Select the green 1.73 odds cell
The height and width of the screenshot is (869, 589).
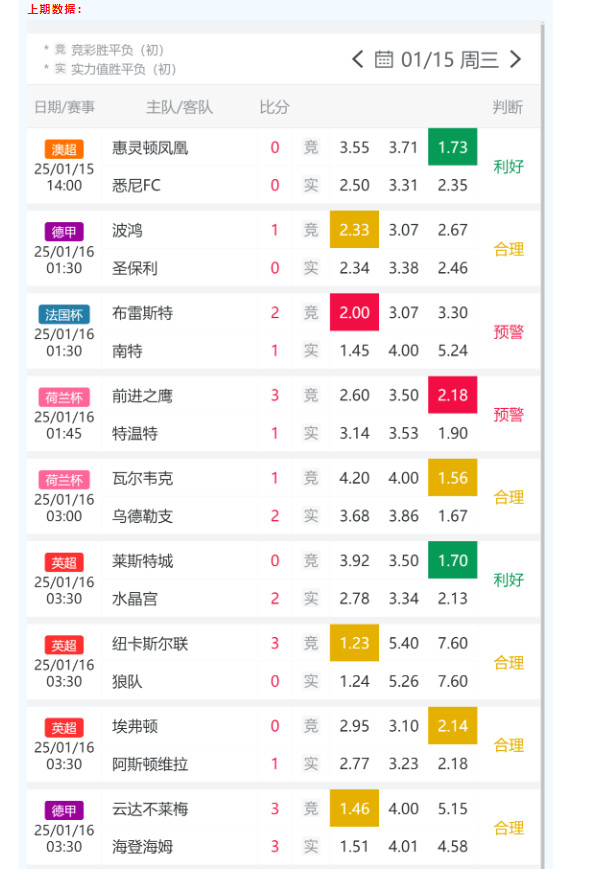(x=453, y=147)
